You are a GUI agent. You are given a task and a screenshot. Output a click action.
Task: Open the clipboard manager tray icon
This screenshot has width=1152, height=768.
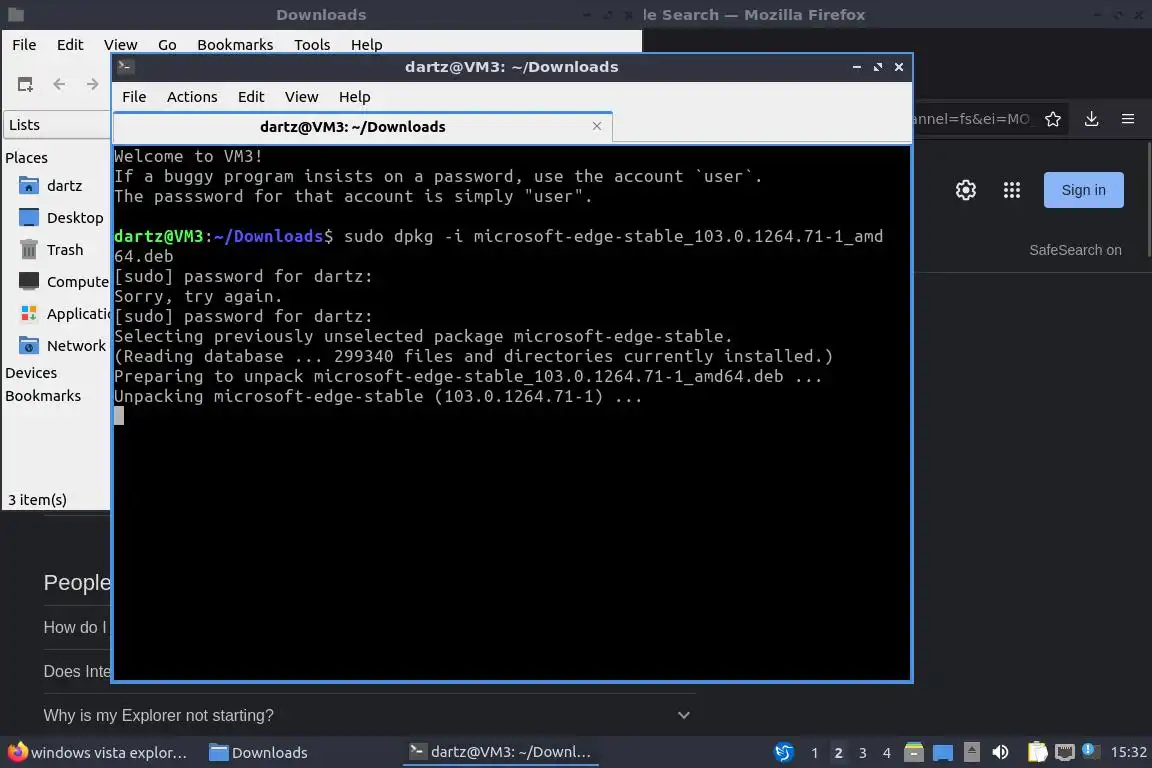(1037, 752)
